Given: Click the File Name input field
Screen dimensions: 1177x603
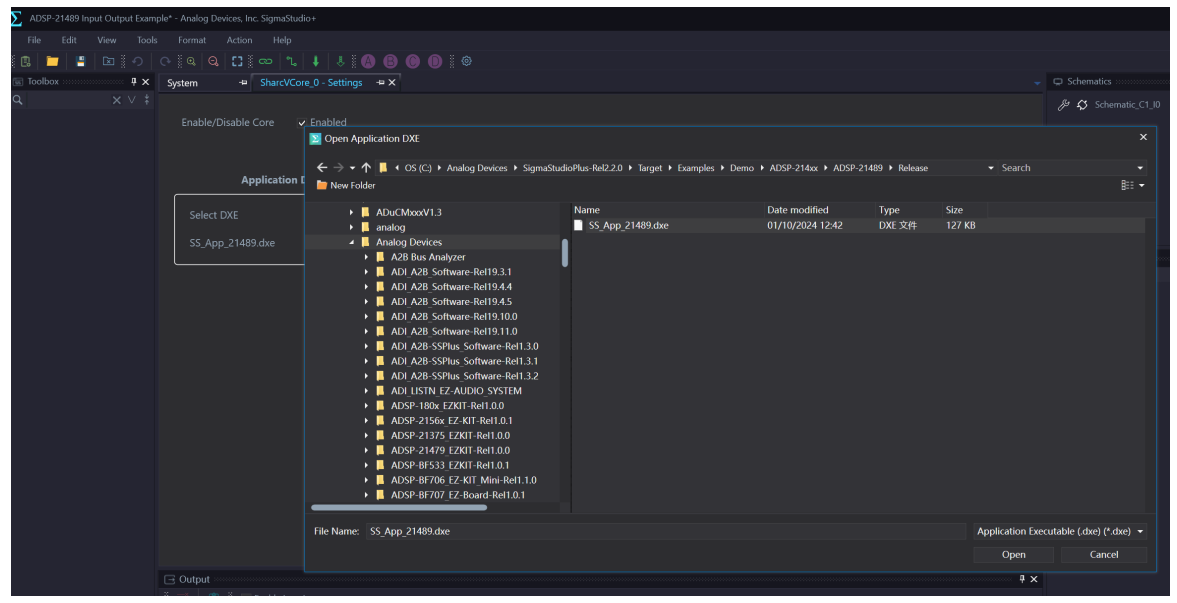Looking at the screenshot, I should (665, 532).
